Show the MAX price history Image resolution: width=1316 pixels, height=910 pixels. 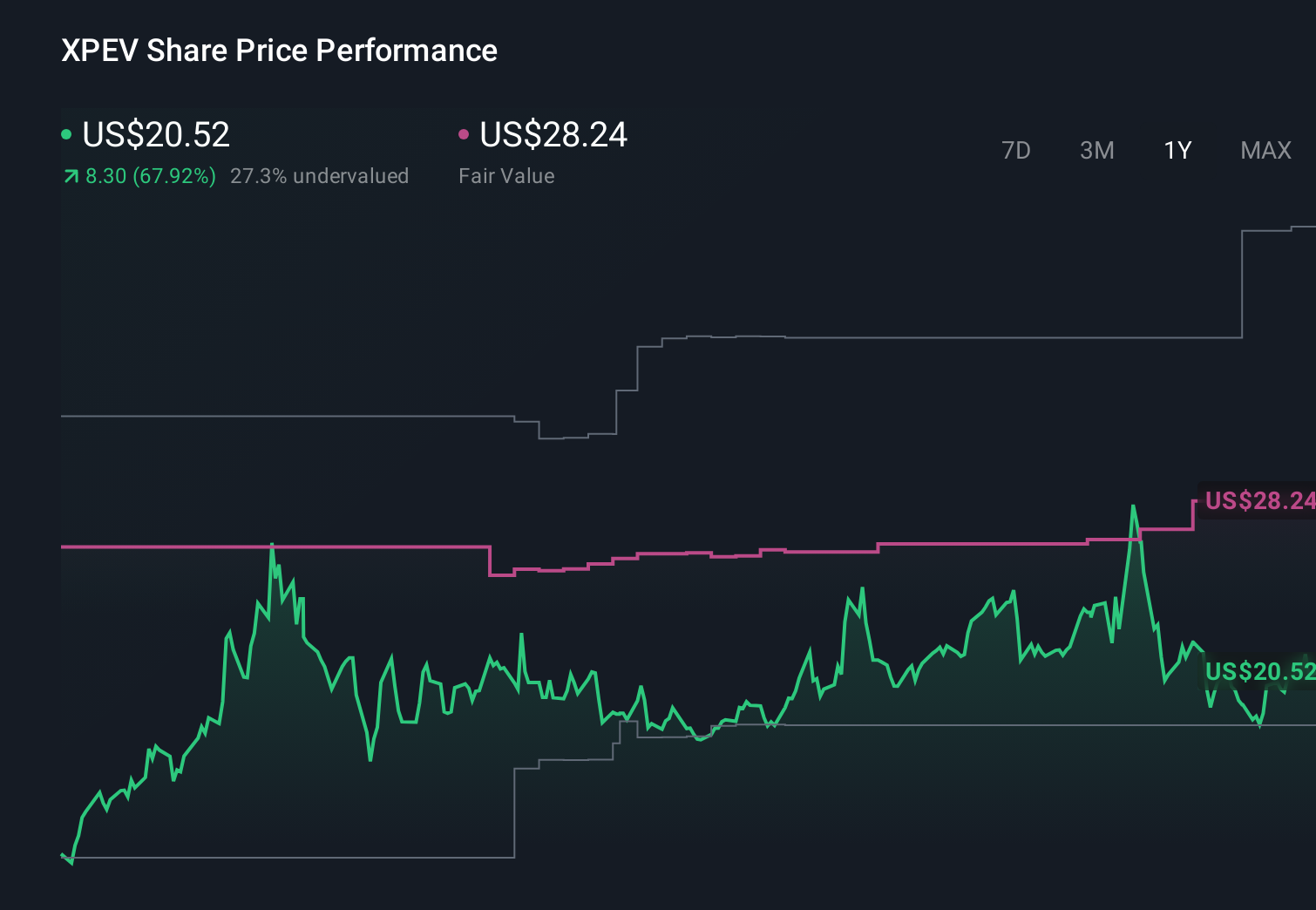click(x=1265, y=150)
